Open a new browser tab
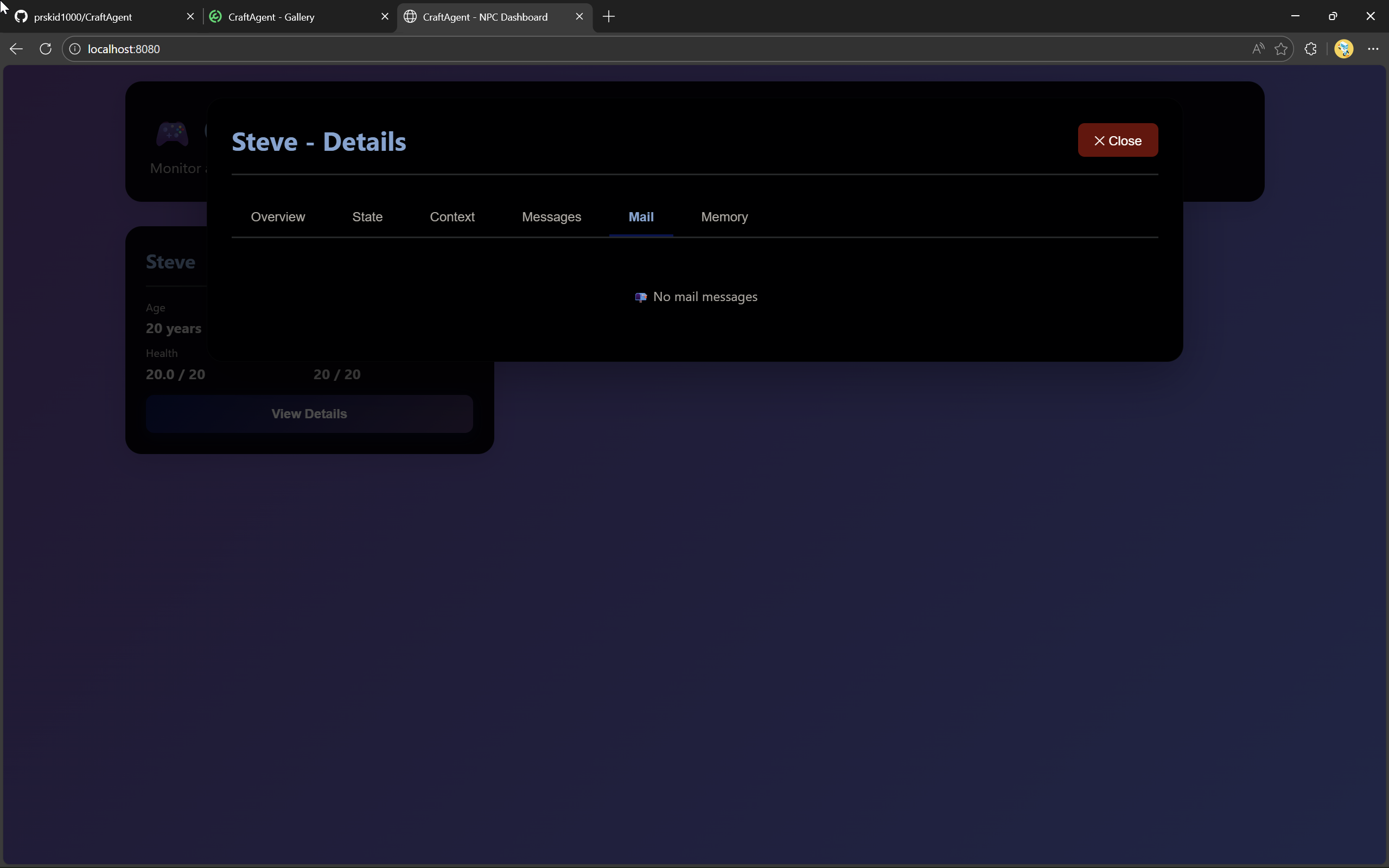The height and width of the screenshot is (868, 1389). point(609,17)
